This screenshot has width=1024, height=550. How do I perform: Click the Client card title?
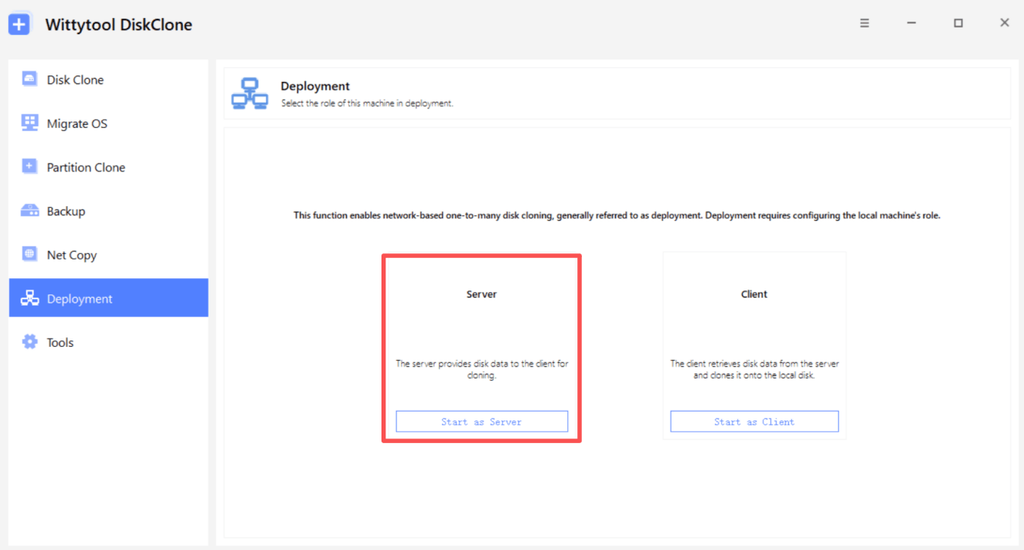coord(754,294)
